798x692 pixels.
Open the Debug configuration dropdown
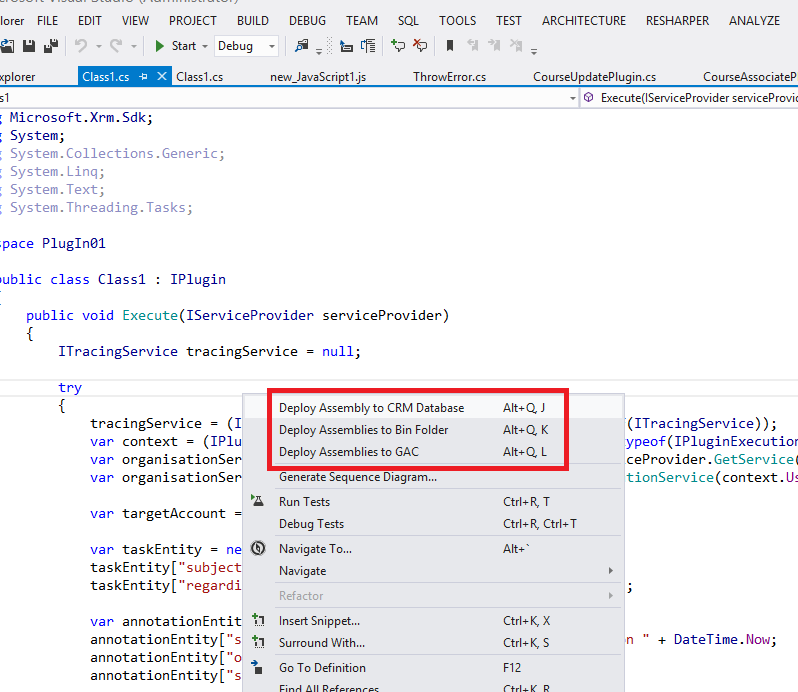pyautogui.click(x=271, y=46)
